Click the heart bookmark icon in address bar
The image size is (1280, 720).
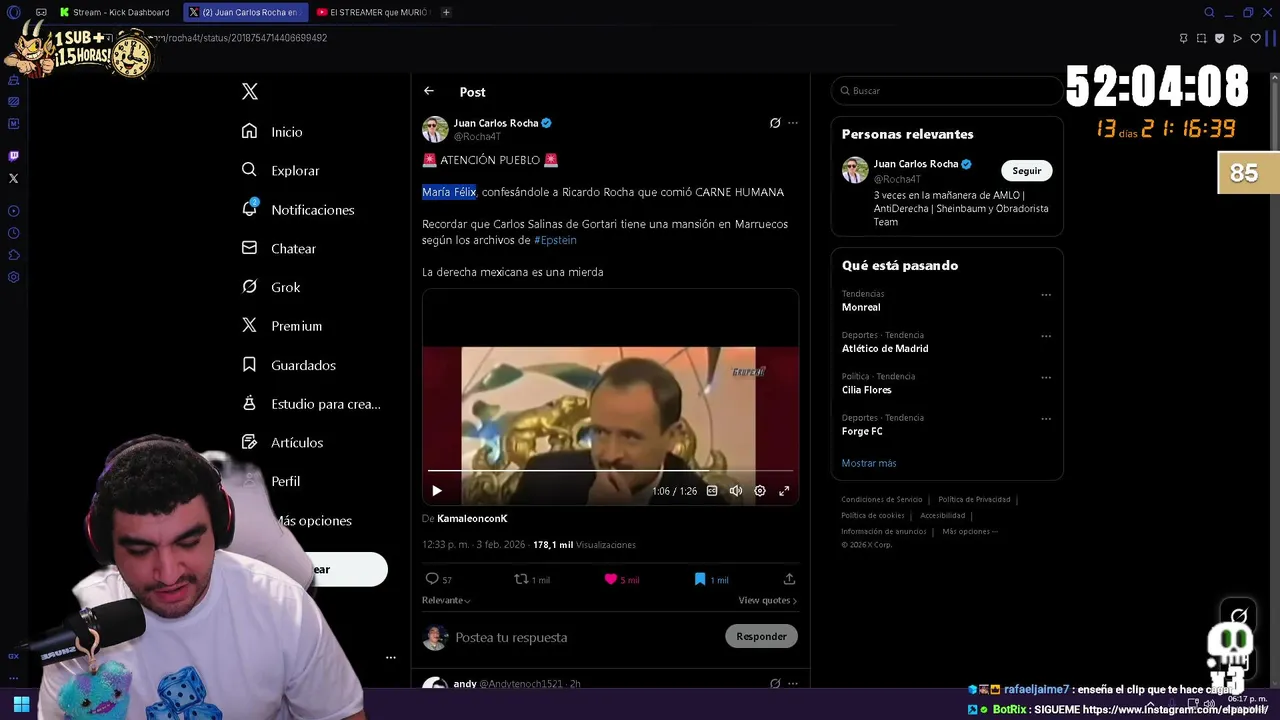point(1256,38)
